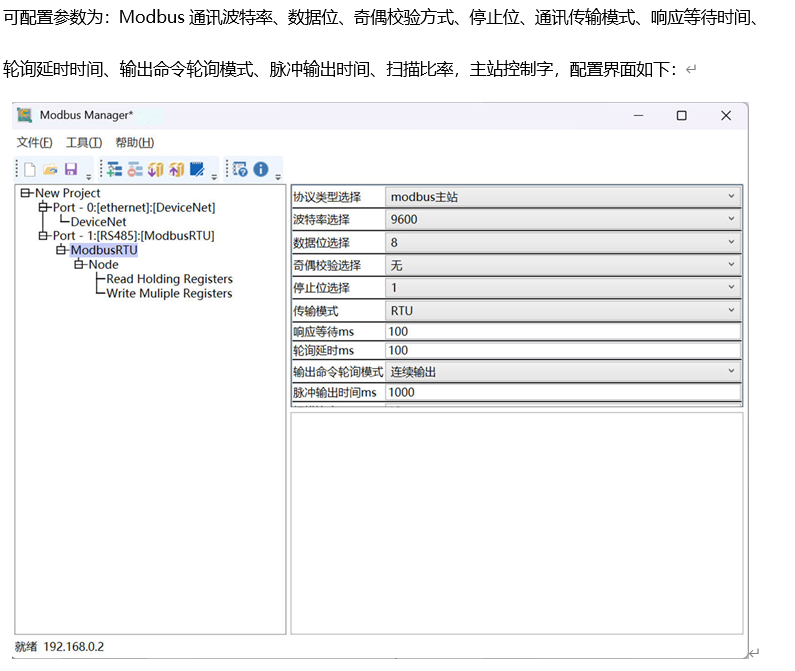Collapse the Port - 1 RS485 node

[43, 236]
